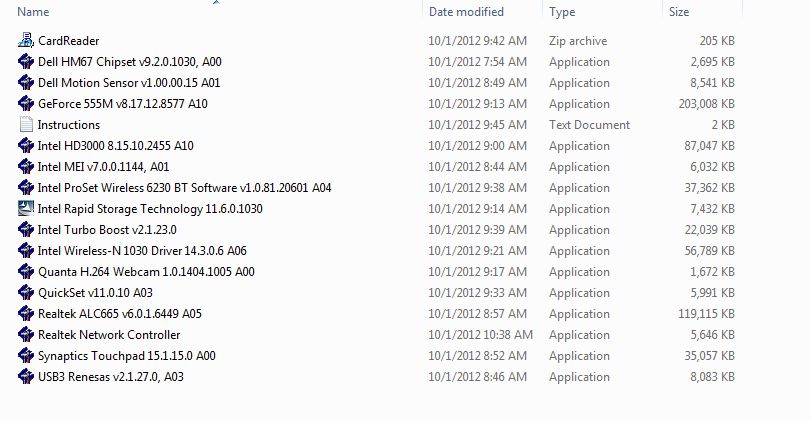Click the '10/1/2012 9:45 AM' date cell

[x=477, y=125]
